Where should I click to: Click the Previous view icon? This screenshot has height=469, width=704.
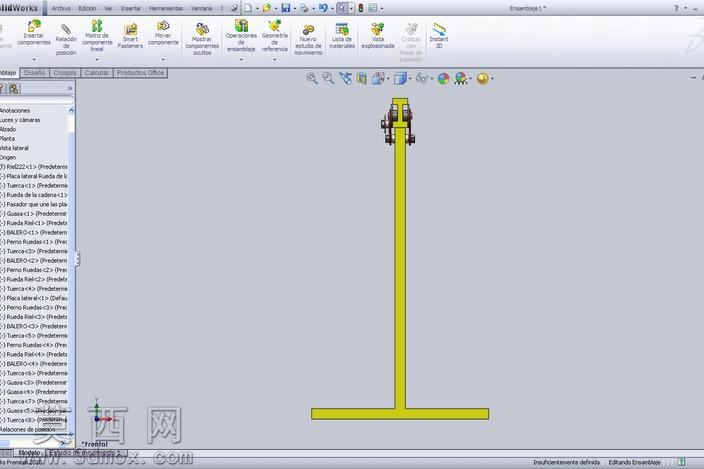click(345, 79)
